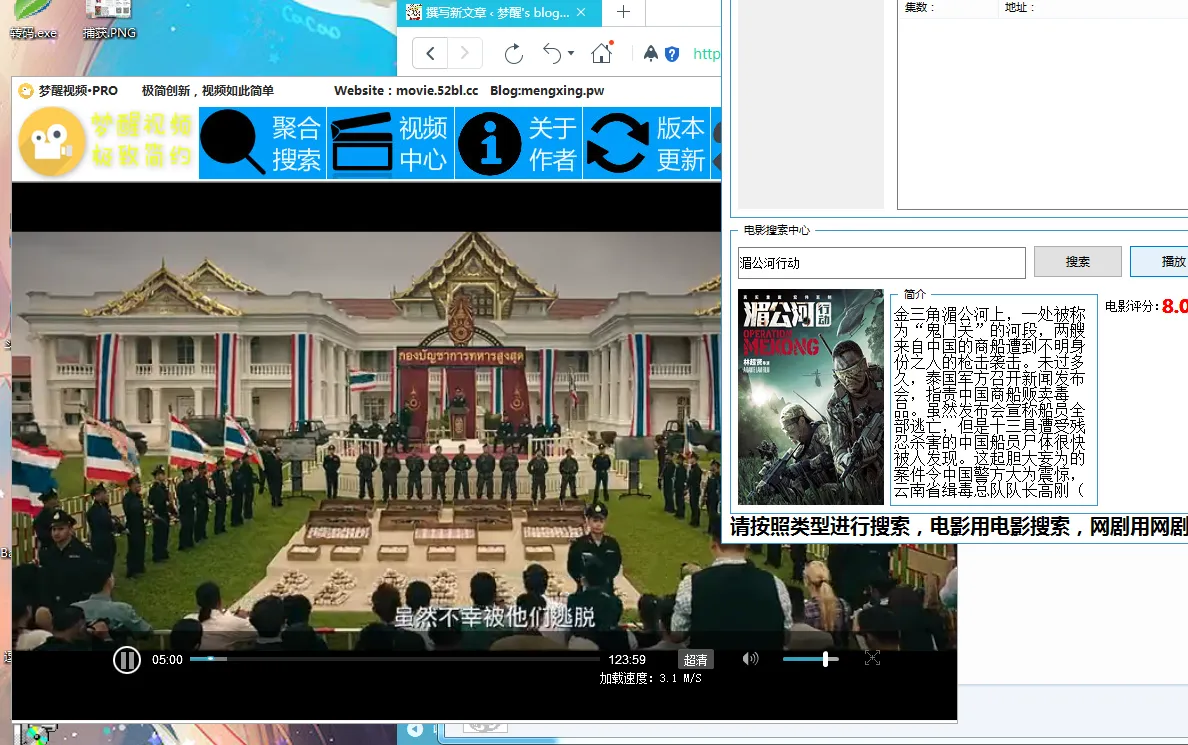Click the 版本更新 version update tile
Viewport: 1188px width, 745px height.
pyautogui.click(x=646, y=143)
